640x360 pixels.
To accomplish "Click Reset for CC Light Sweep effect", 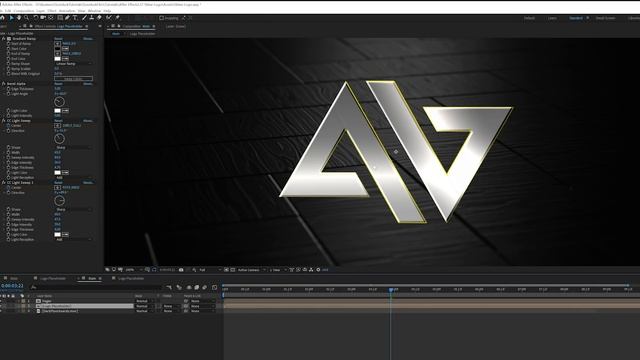I will point(58,121).
